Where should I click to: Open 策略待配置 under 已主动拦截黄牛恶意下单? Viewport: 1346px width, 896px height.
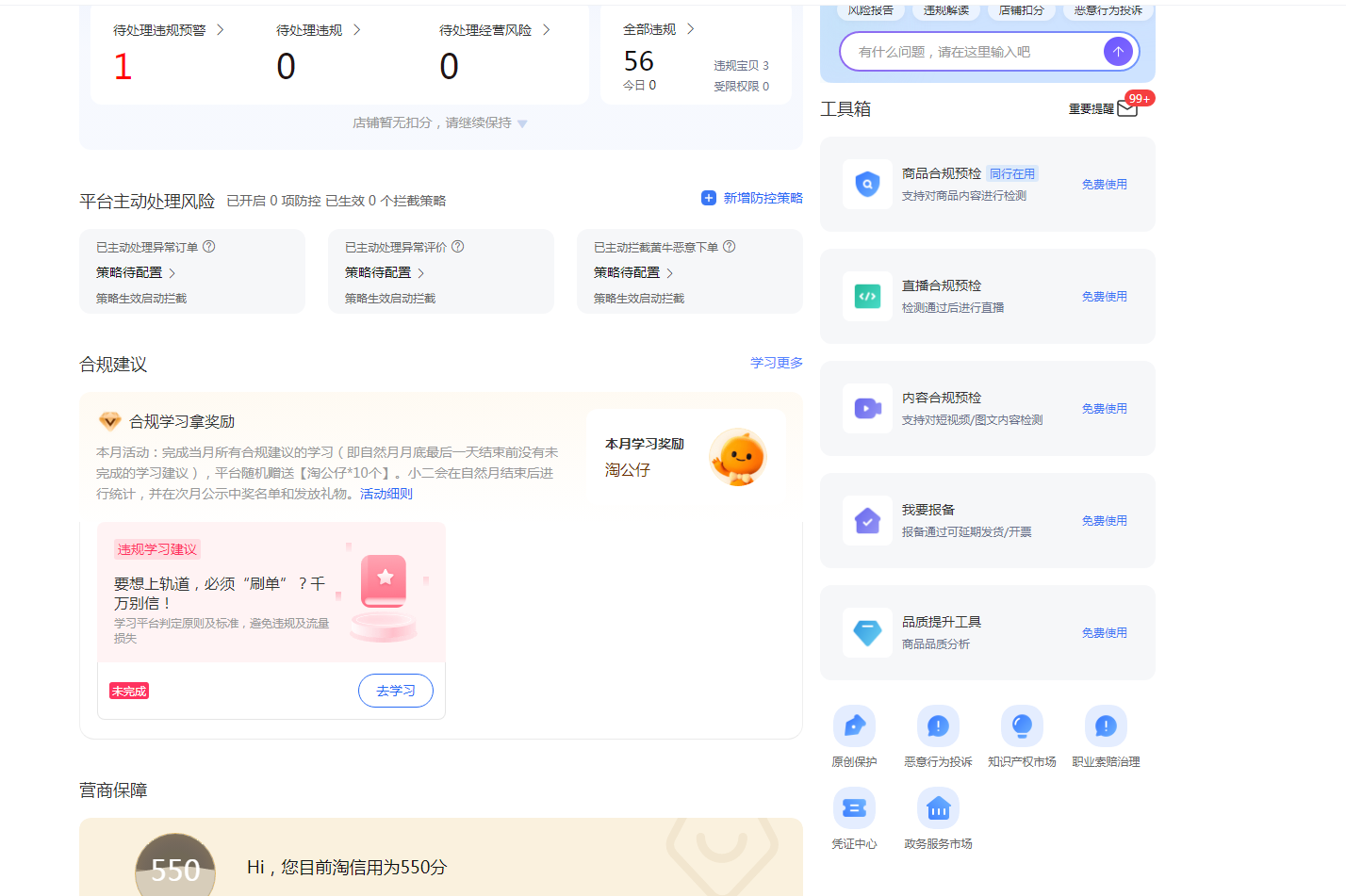coord(633,273)
